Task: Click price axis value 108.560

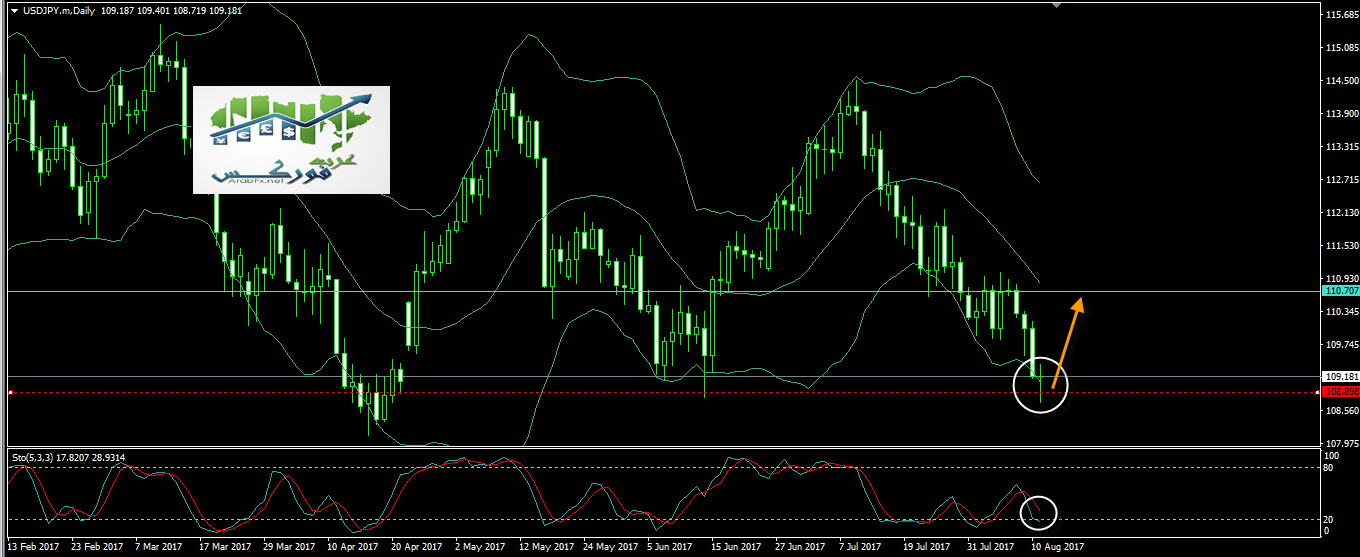Action: coord(1341,411)
